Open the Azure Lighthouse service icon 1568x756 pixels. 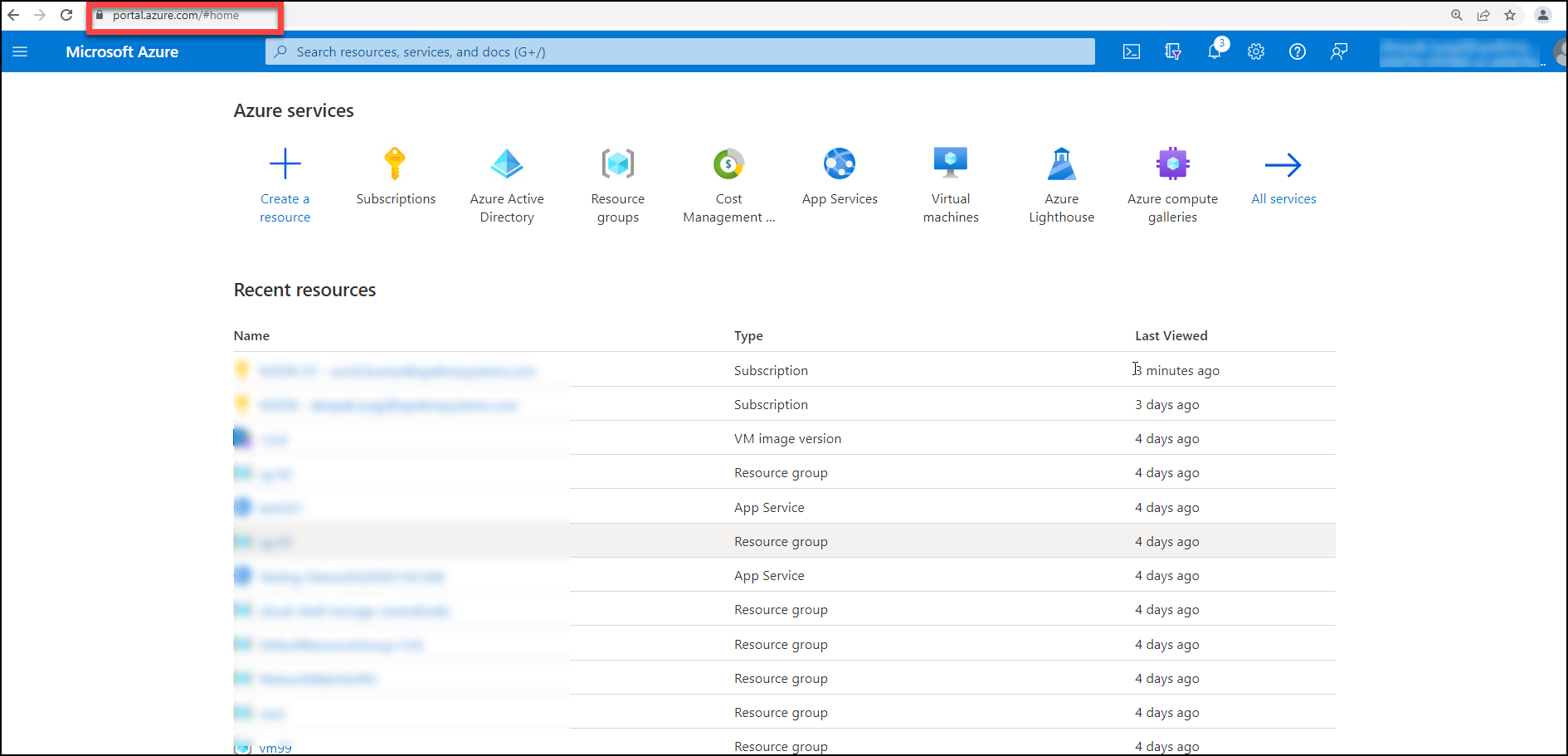[1062, 163]
